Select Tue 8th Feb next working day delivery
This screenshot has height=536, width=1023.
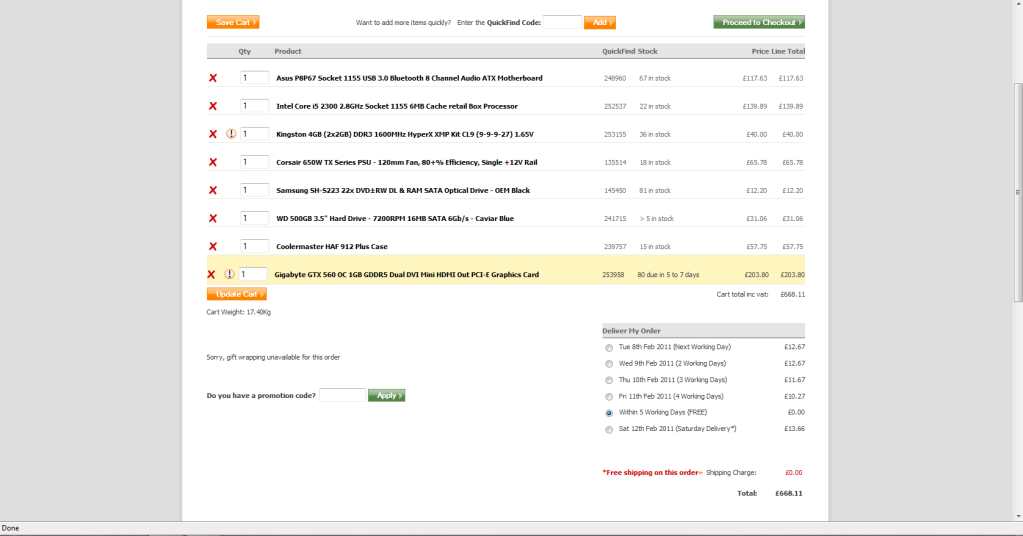point(609,348)
